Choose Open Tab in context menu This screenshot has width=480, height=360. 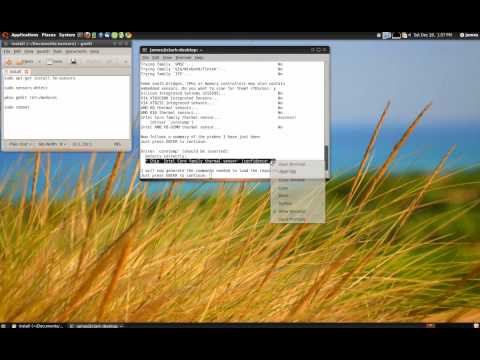click(298, 172)
